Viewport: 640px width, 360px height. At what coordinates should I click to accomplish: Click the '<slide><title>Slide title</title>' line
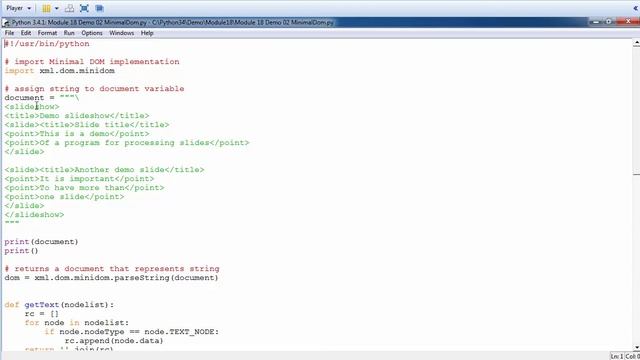(87, 124)
